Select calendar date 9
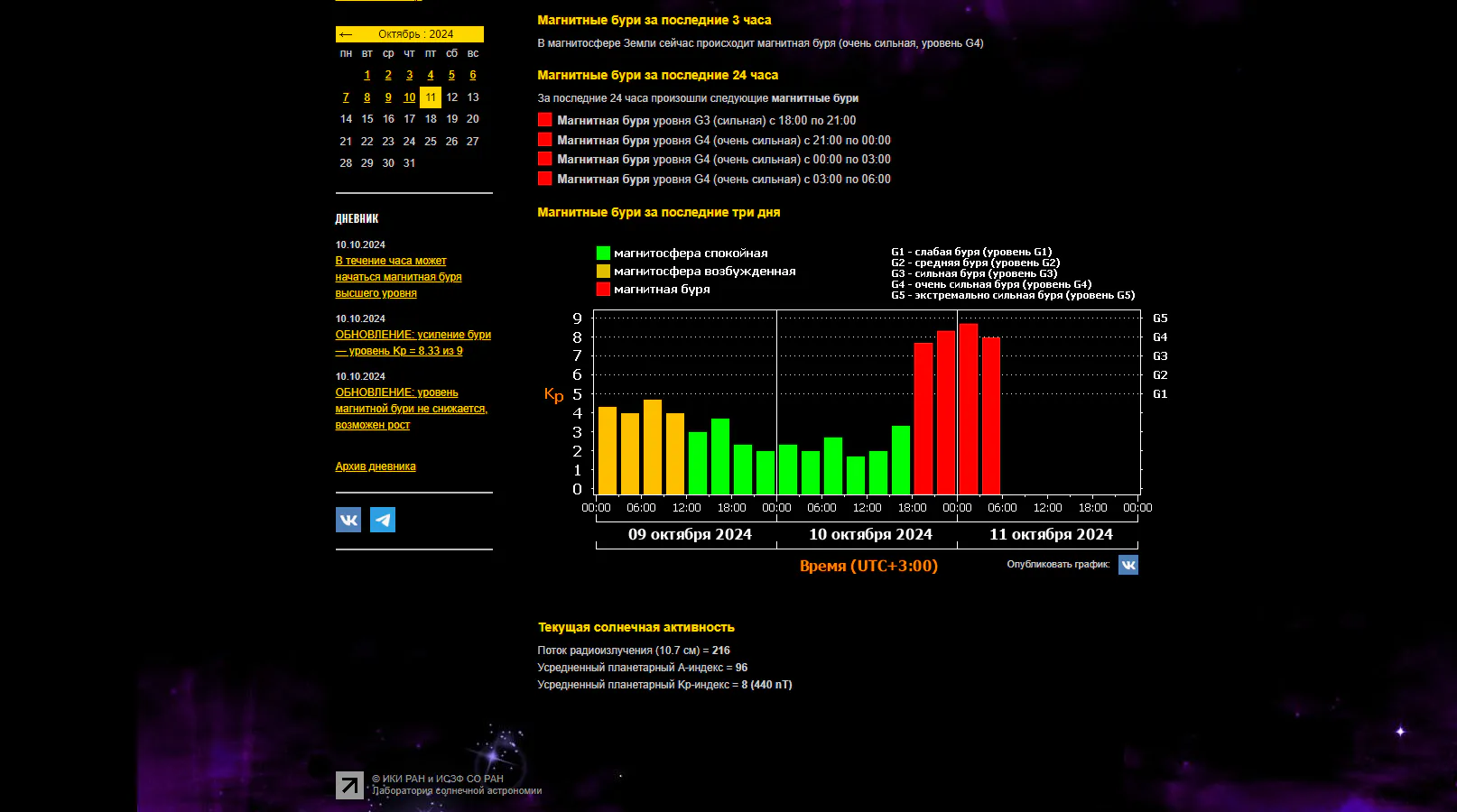Screen dimensions: 1457x812 pos(388,97)
